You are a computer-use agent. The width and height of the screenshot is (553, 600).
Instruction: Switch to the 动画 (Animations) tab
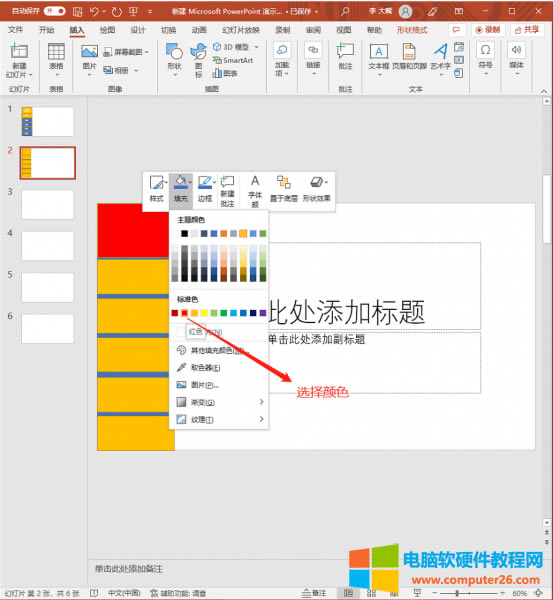199,30
